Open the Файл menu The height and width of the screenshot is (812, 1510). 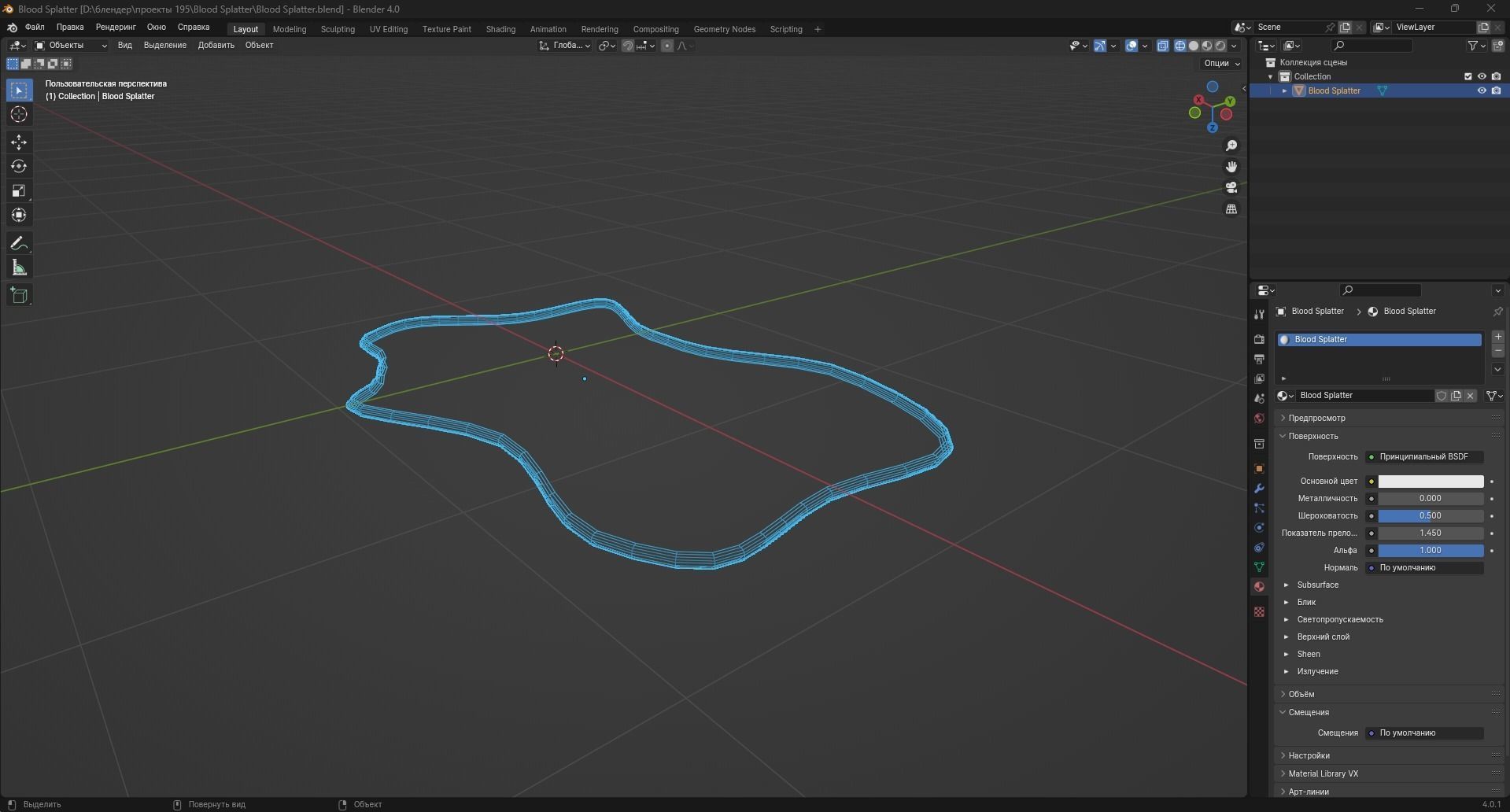coord(35,27)
